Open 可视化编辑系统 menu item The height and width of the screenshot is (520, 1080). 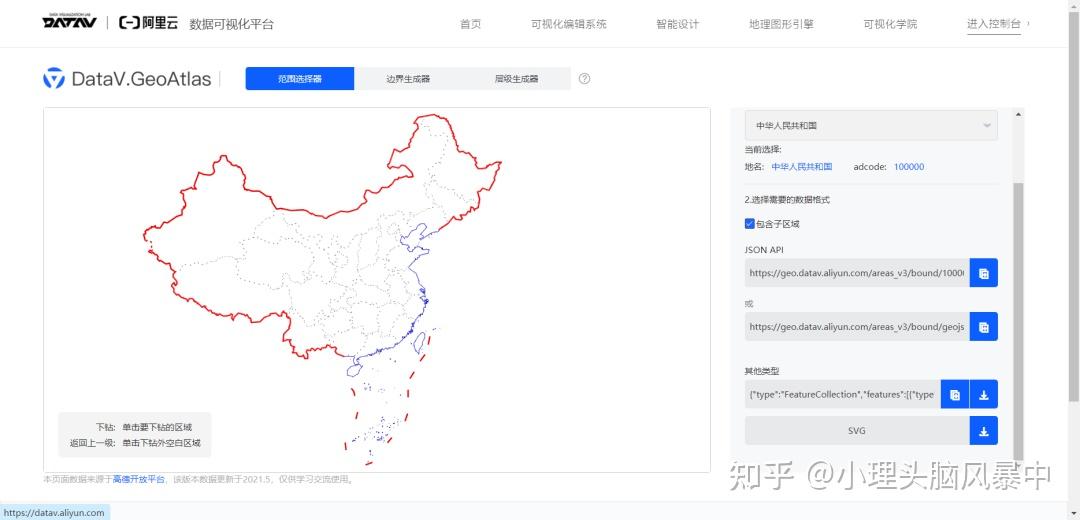point(569,24)
